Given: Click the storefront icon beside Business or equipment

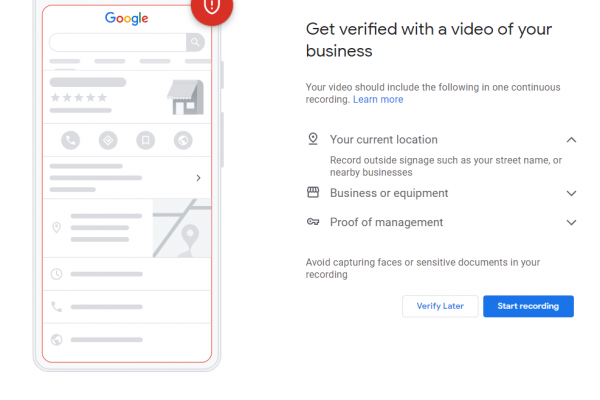Looking at the screenshot, I should (x=313, y=192).
